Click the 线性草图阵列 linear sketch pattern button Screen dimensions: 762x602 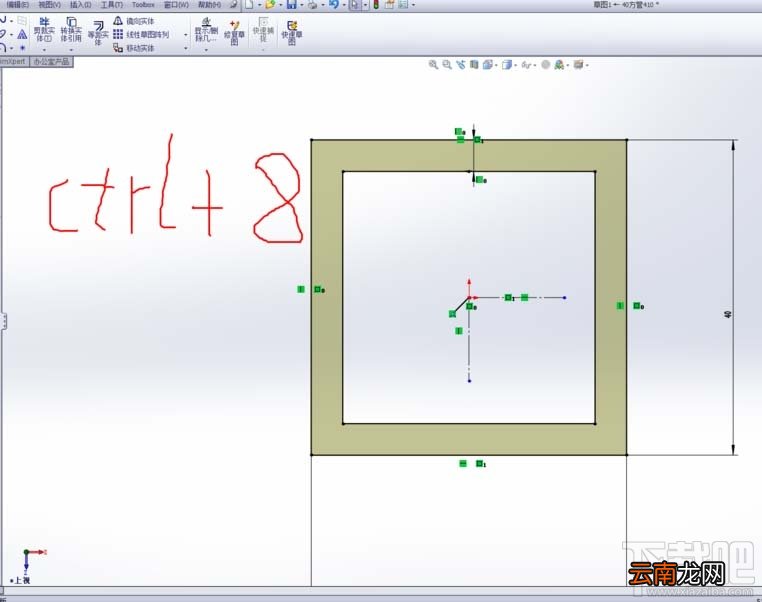click(x=141, y=34)
